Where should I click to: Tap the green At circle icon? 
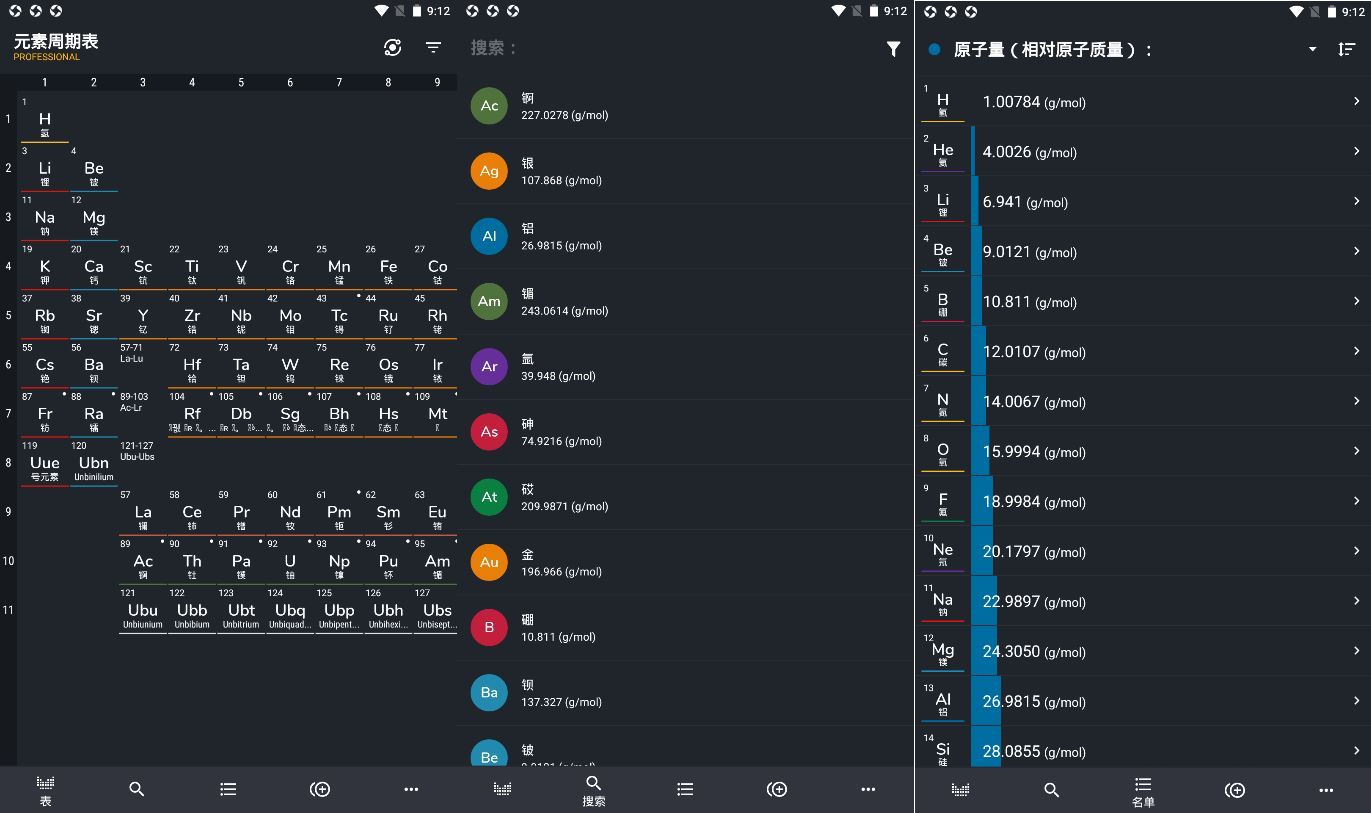coord(489,497)
